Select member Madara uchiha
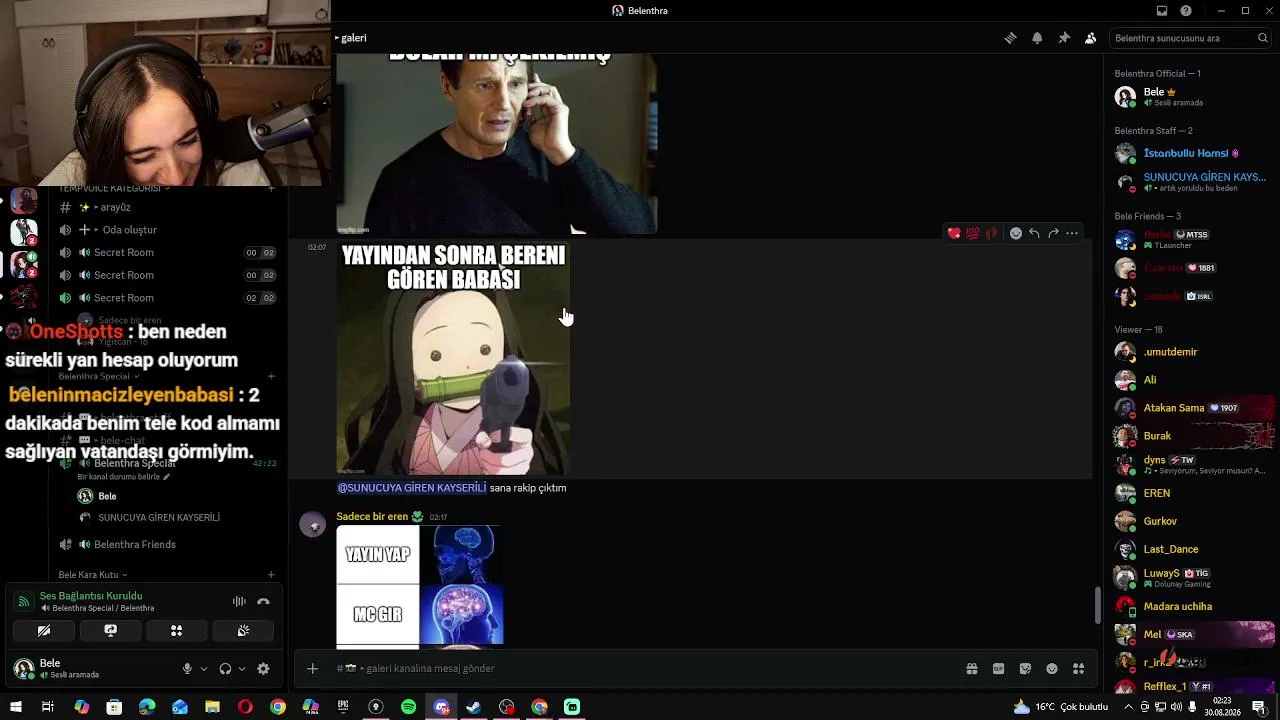The height and width of the screenshot is (720, 1280). pyautogui.click(x=1192, y=606)
